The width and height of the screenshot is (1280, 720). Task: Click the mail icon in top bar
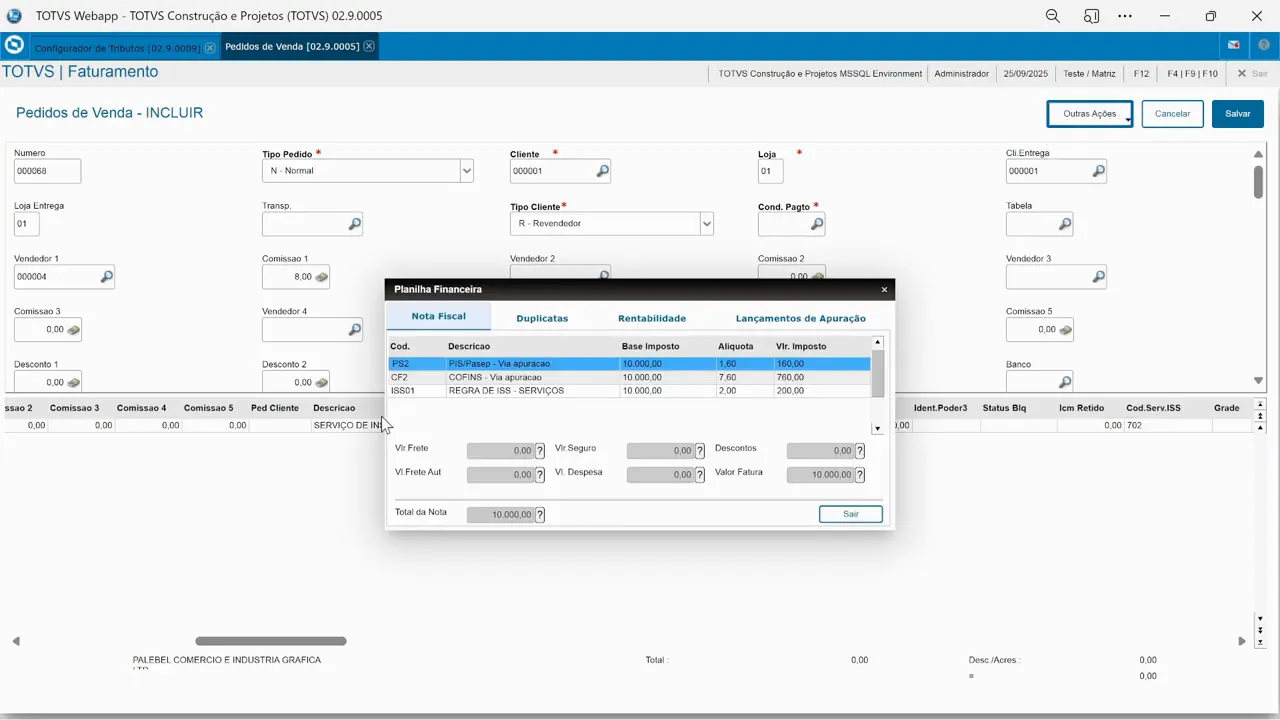pos(1234,46)
